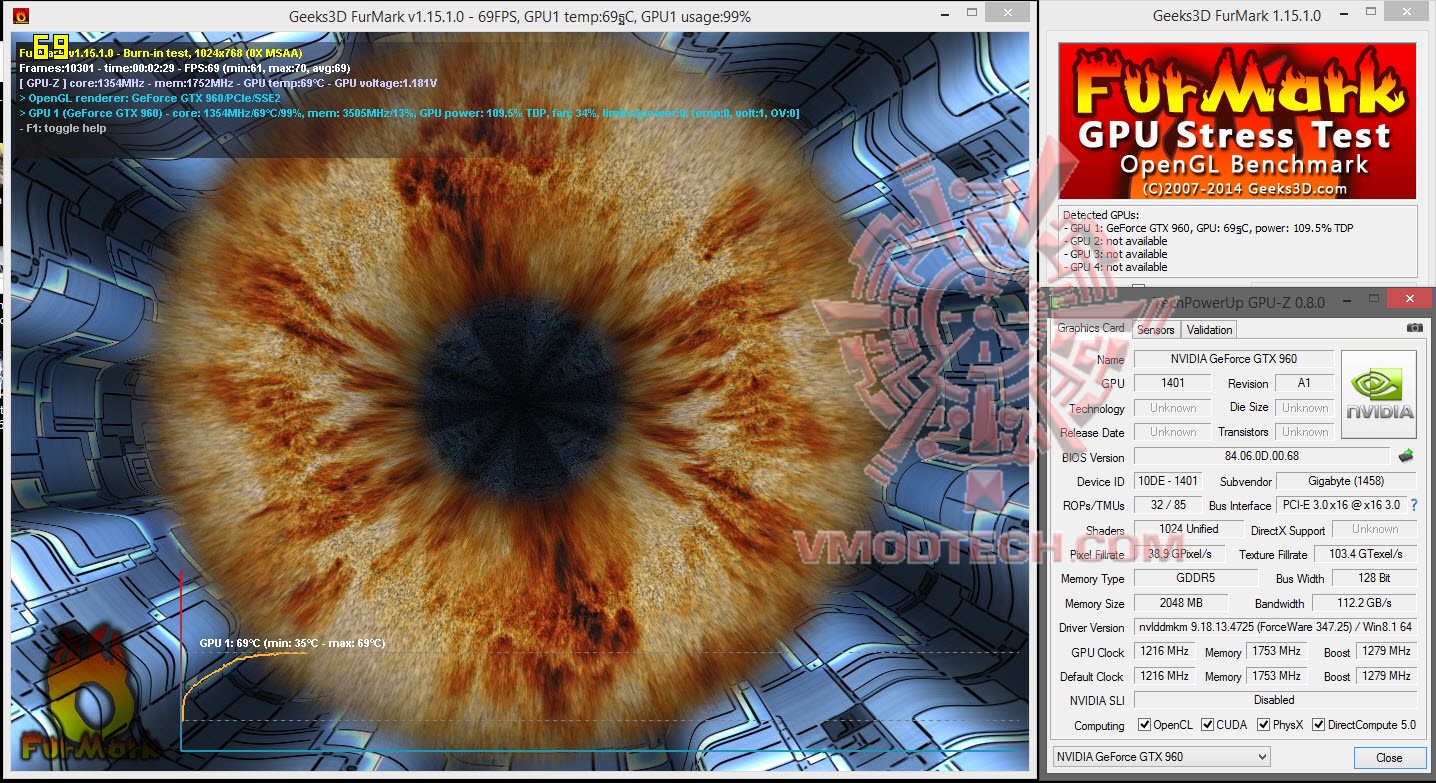Image resolution: width=1436 pixels, height=783 pixels.
Task: Click the Technology value Unknown
Action: tap(1172, 408)
